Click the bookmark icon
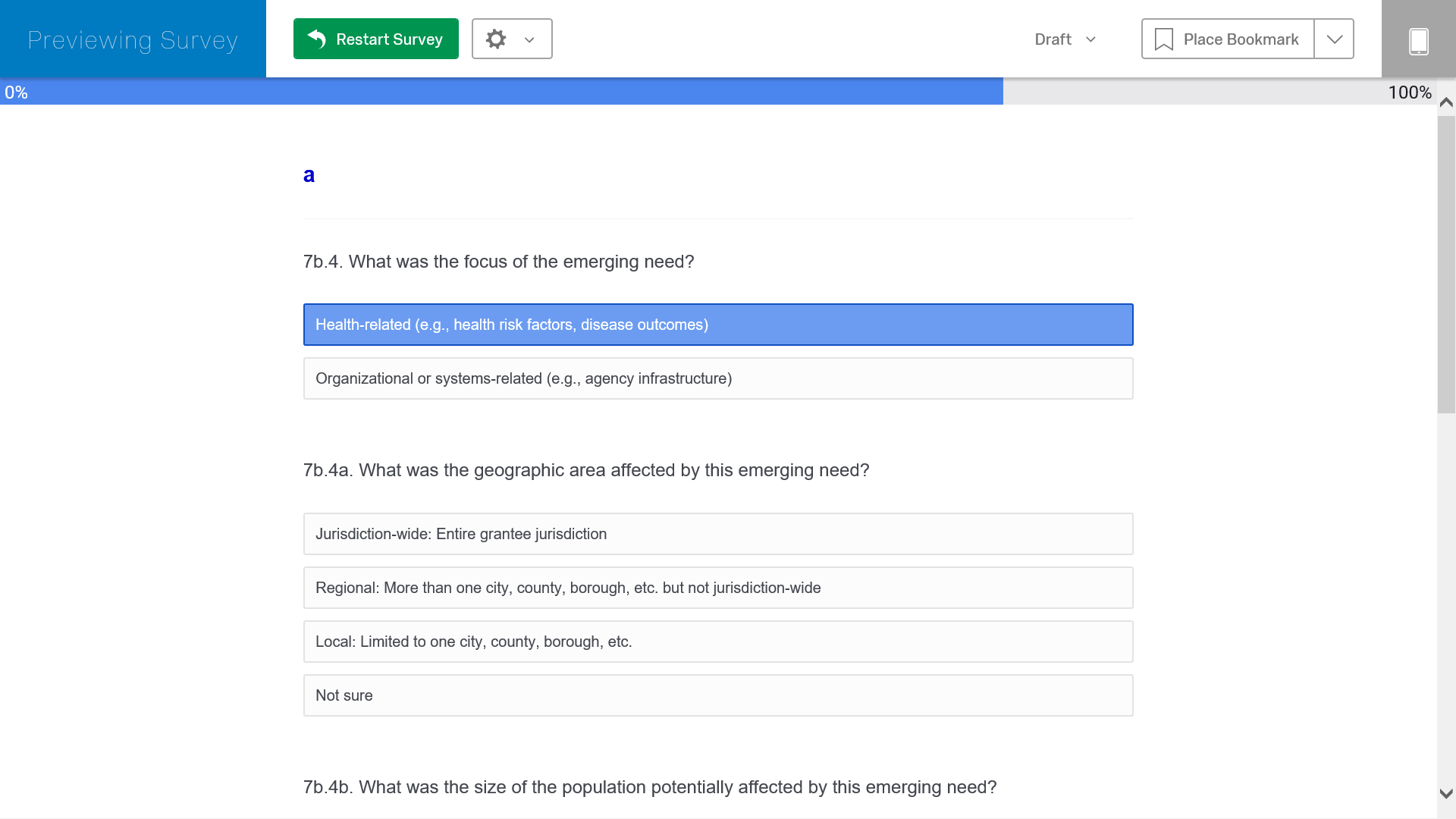 pos(1163,39)
